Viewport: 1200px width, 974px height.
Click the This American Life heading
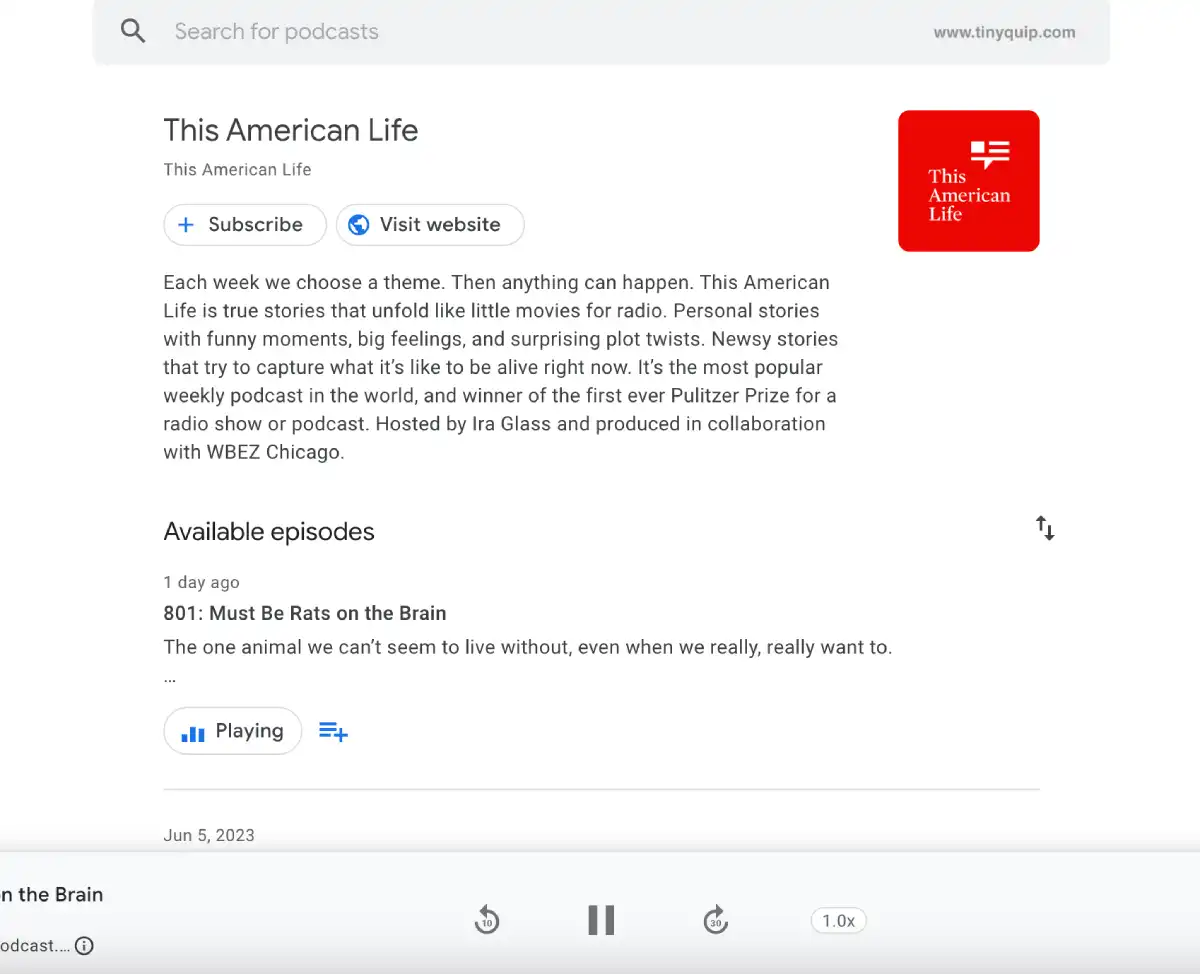tap(290, 130)
